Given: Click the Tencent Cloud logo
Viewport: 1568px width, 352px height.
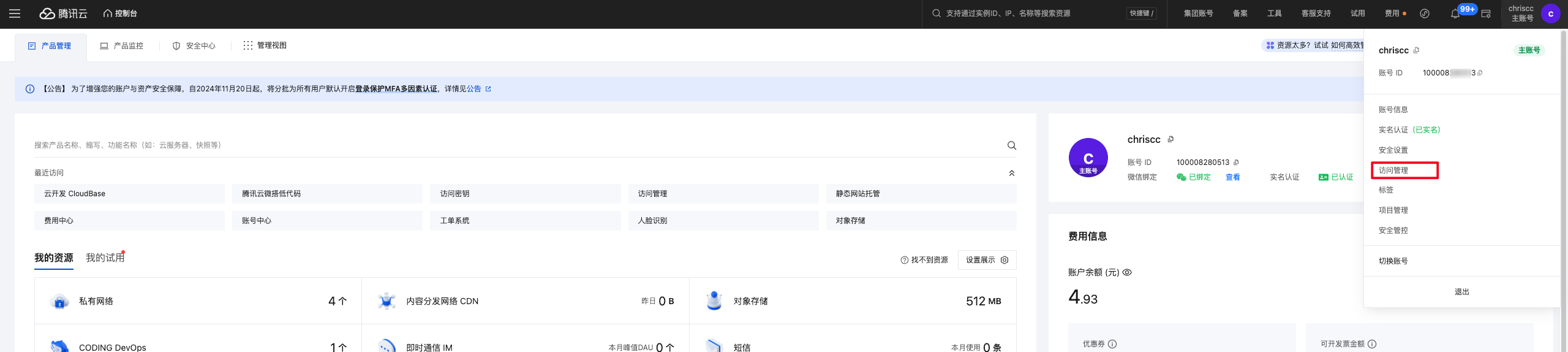Looking at the screenshot, I should 63,13.
